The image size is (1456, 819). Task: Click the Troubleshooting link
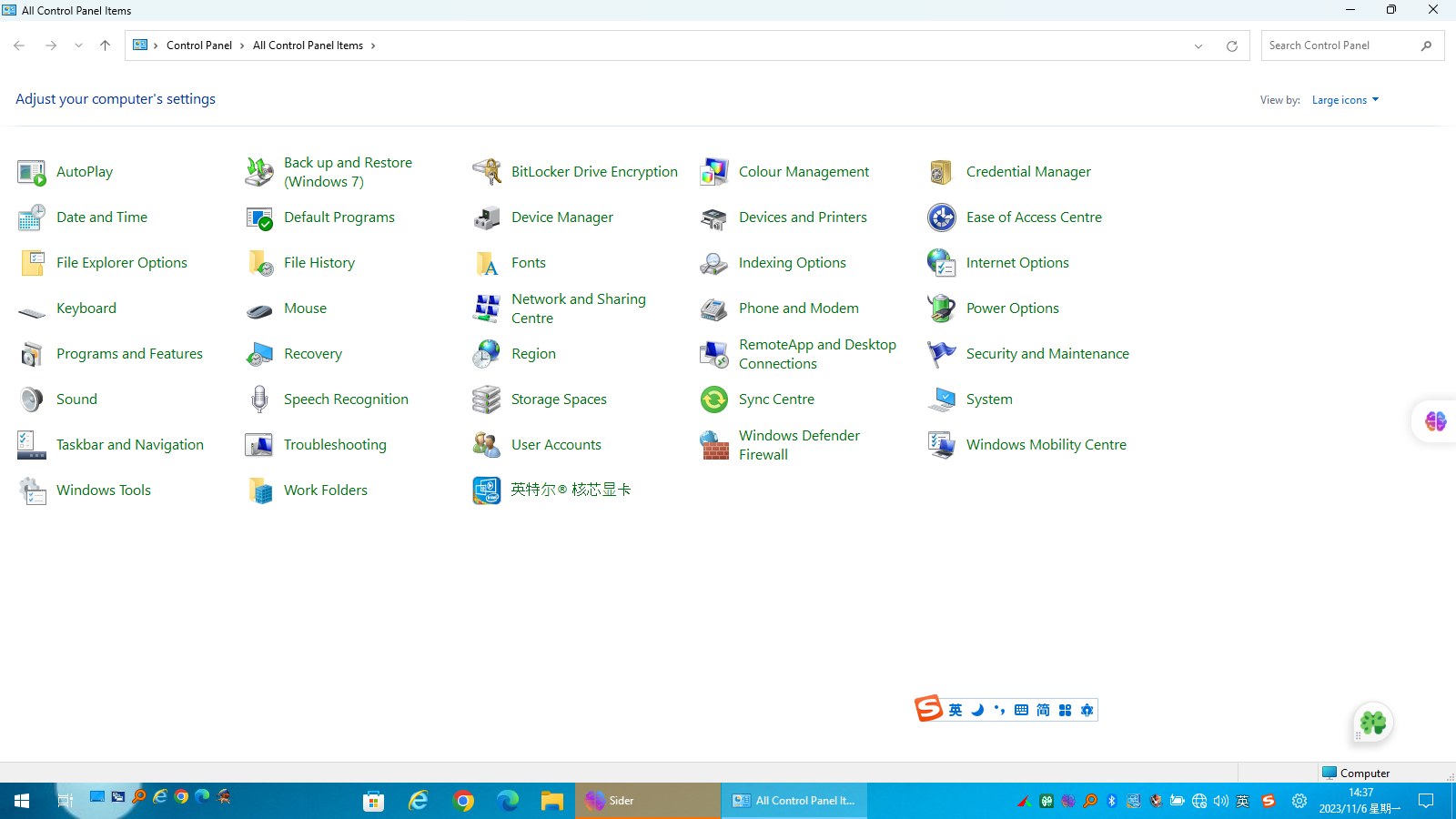click(x=335, y=445)
